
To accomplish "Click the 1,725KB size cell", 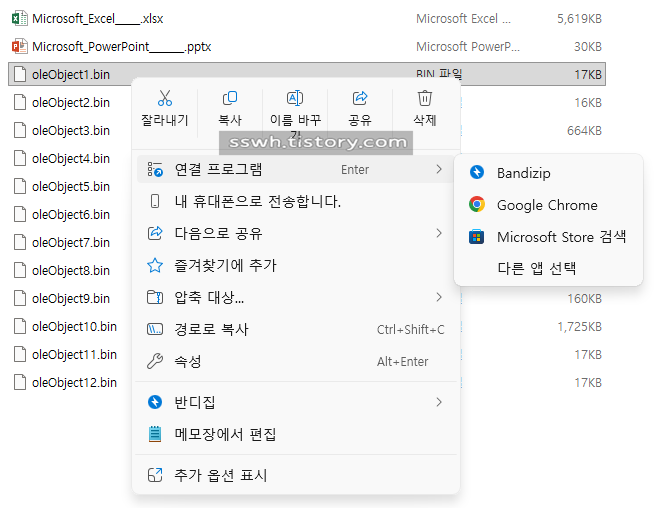I will pos(579,327).
